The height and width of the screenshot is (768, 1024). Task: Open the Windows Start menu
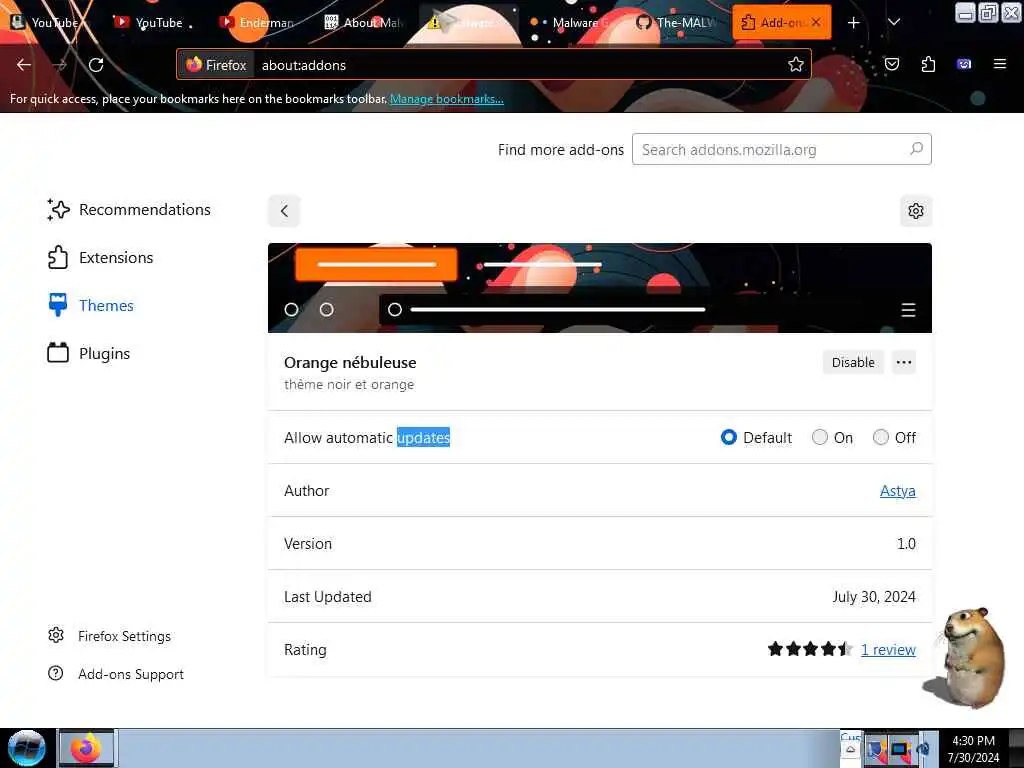(x=26, y=748)
